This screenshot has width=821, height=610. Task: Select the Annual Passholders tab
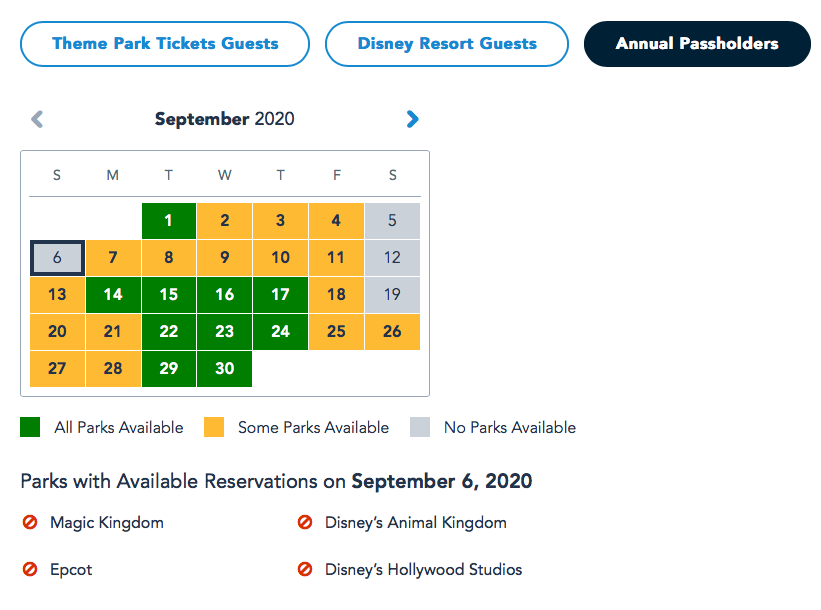pyautogui.click(x=697, y=44)
